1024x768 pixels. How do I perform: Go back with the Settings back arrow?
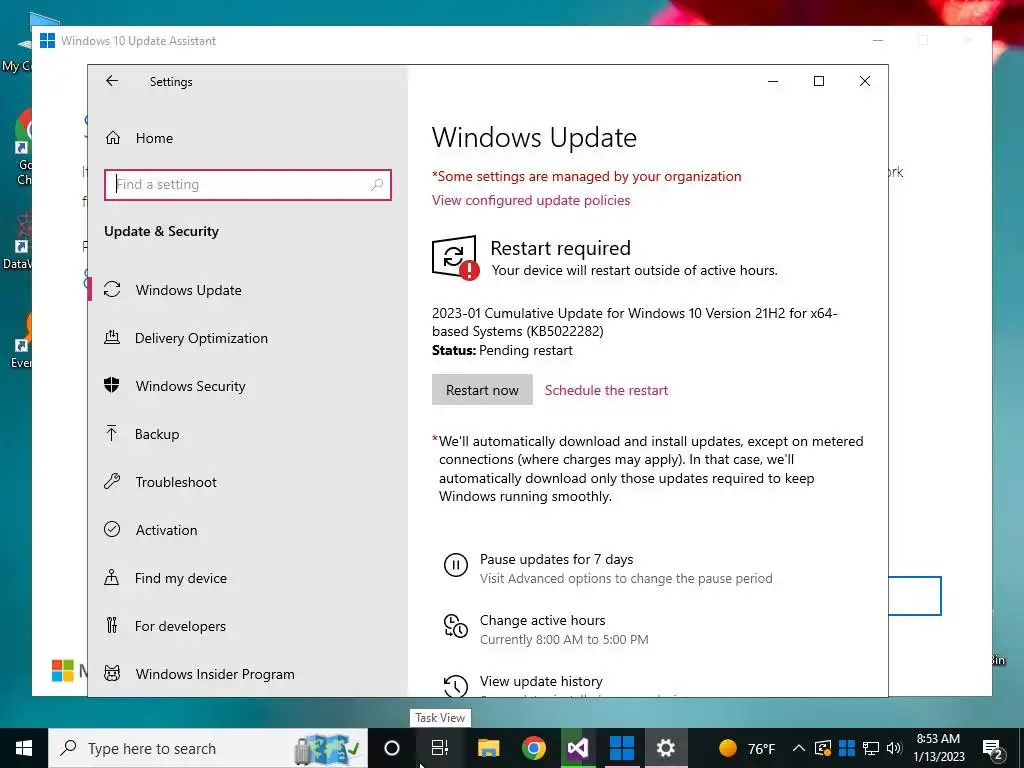112,81
